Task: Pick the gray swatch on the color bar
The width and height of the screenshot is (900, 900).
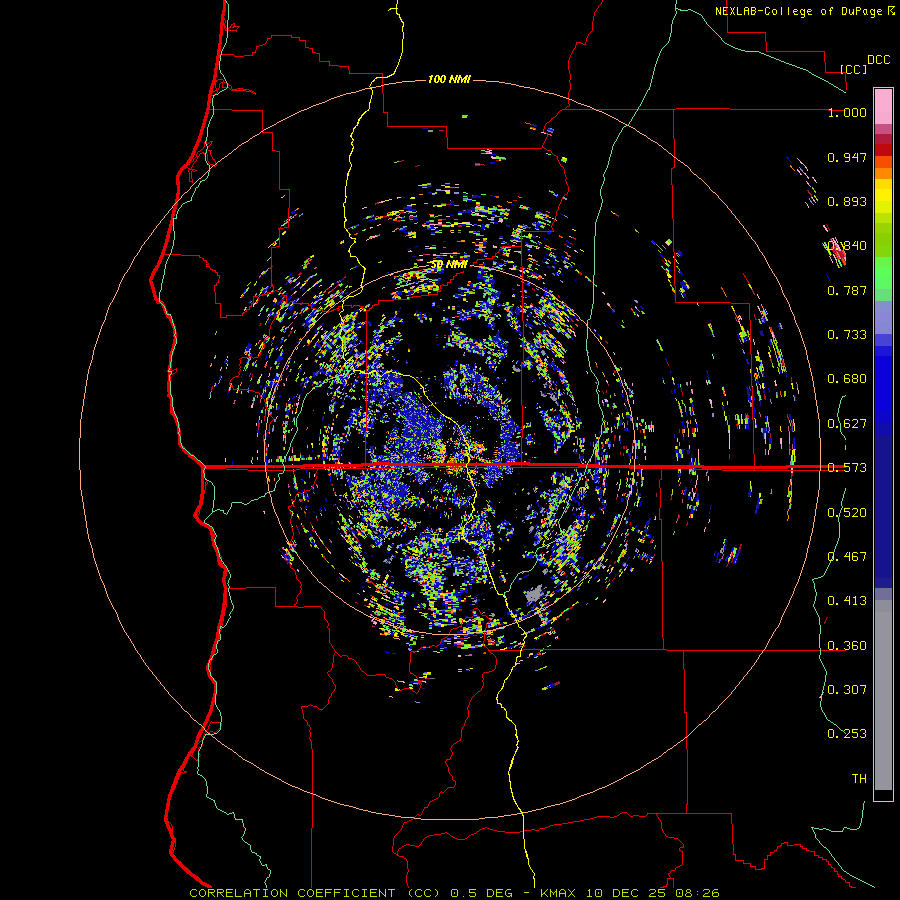Action: (883, 695)
